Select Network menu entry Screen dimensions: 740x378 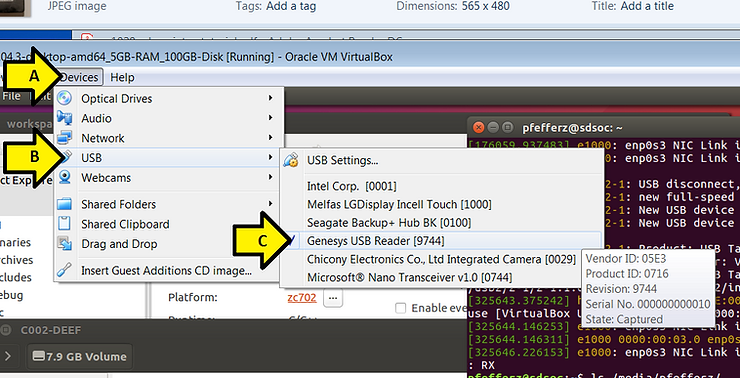pyautogui.click(x=168, y=138)
